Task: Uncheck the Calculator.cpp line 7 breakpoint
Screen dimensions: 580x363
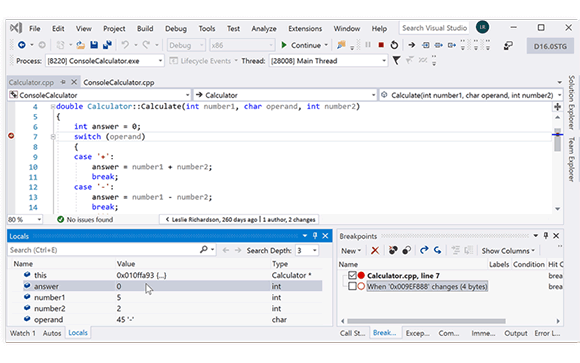Action: coord(352,275)
